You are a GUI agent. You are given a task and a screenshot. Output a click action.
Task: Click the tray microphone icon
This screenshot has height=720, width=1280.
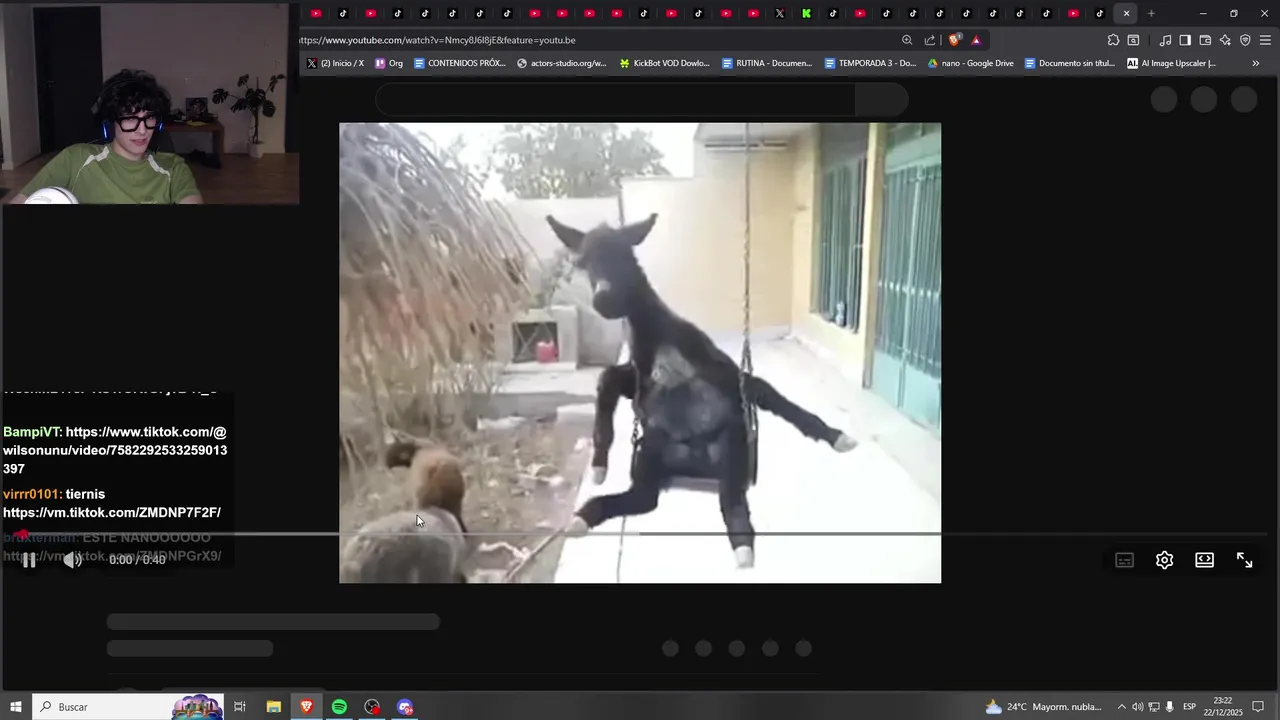pos(1169,707)
